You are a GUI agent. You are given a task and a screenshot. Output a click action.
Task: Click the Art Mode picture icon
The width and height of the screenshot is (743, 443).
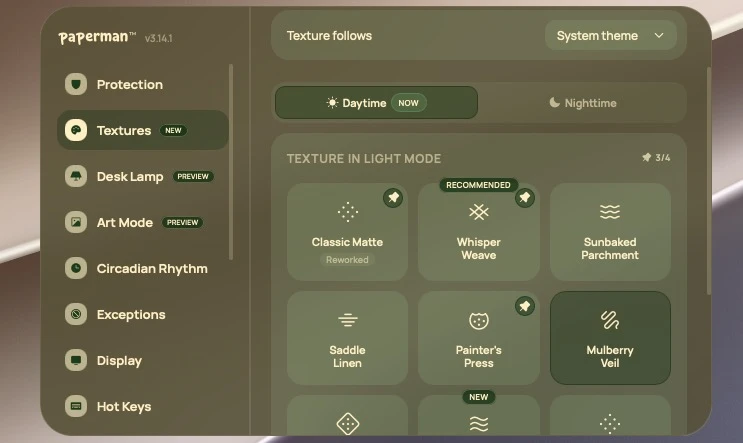[76, 222]
